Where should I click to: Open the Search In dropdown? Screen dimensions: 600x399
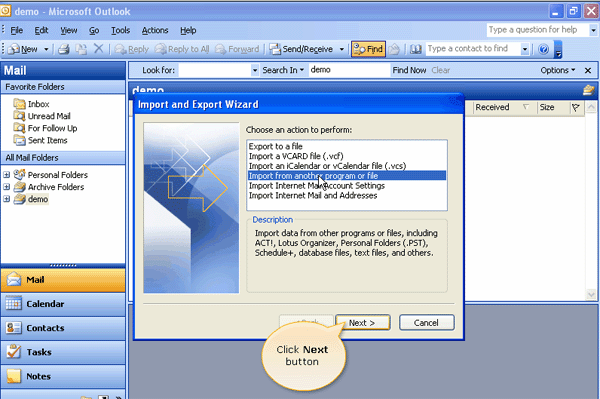pyautogui.click(x=283, y=70)
